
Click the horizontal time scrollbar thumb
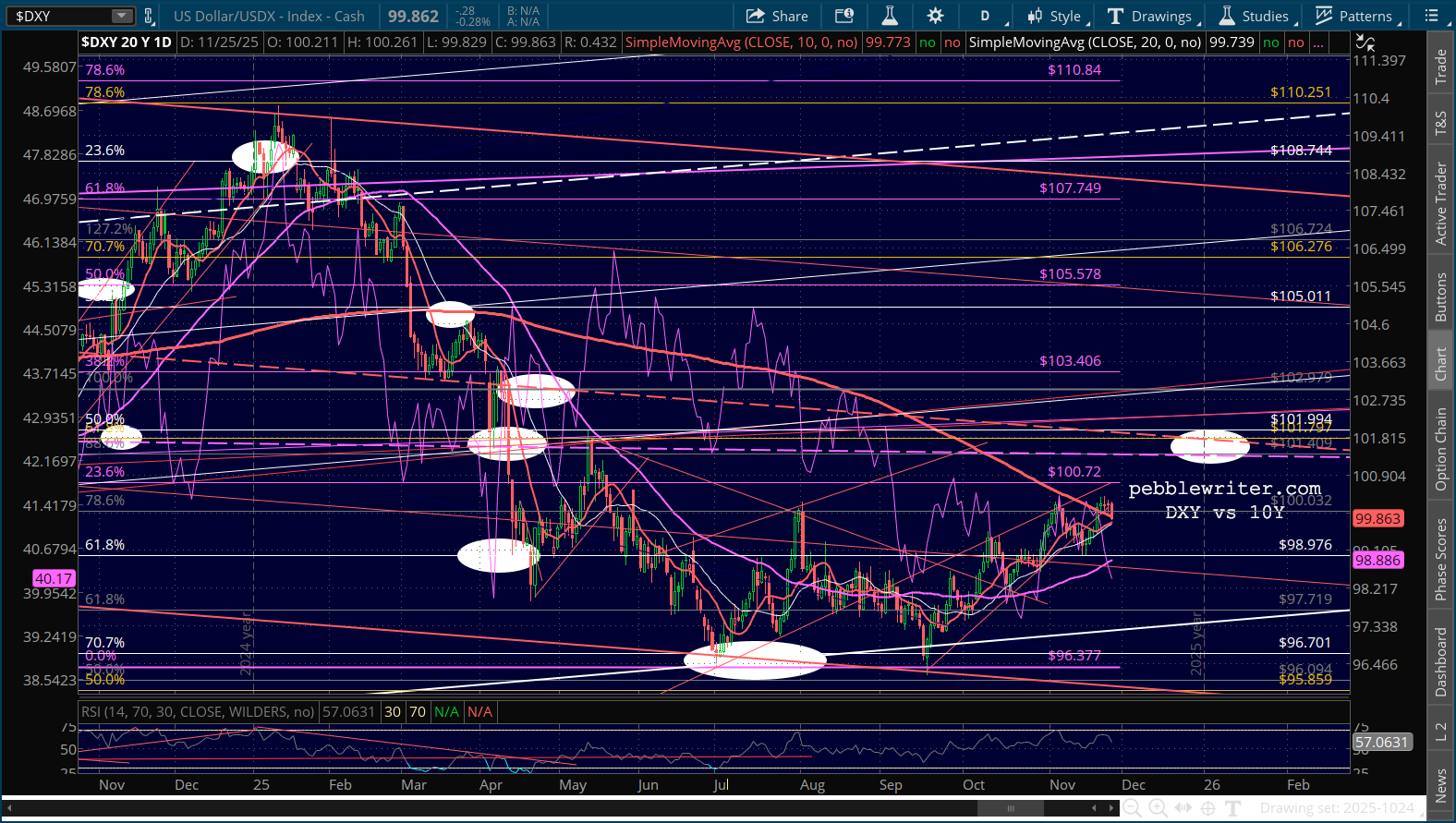coord(1010,808)
